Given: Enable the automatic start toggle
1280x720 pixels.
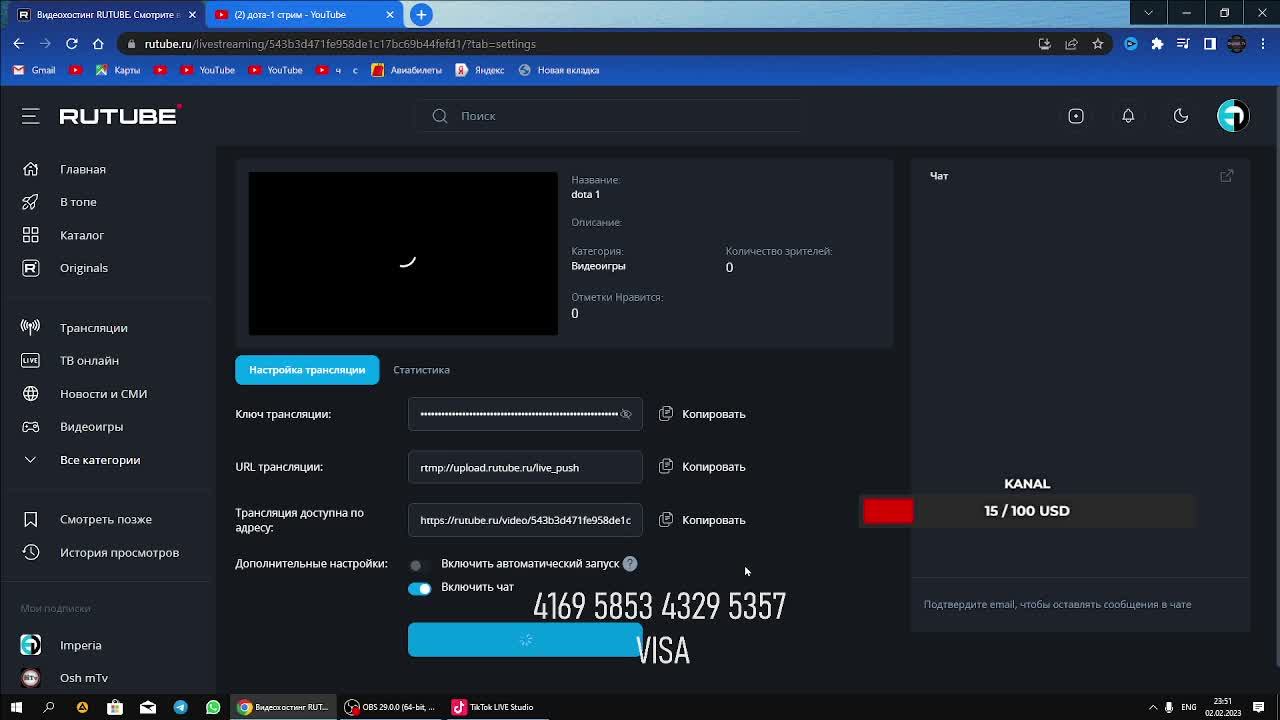Looking at the screenshot, I should click(419, 565).
